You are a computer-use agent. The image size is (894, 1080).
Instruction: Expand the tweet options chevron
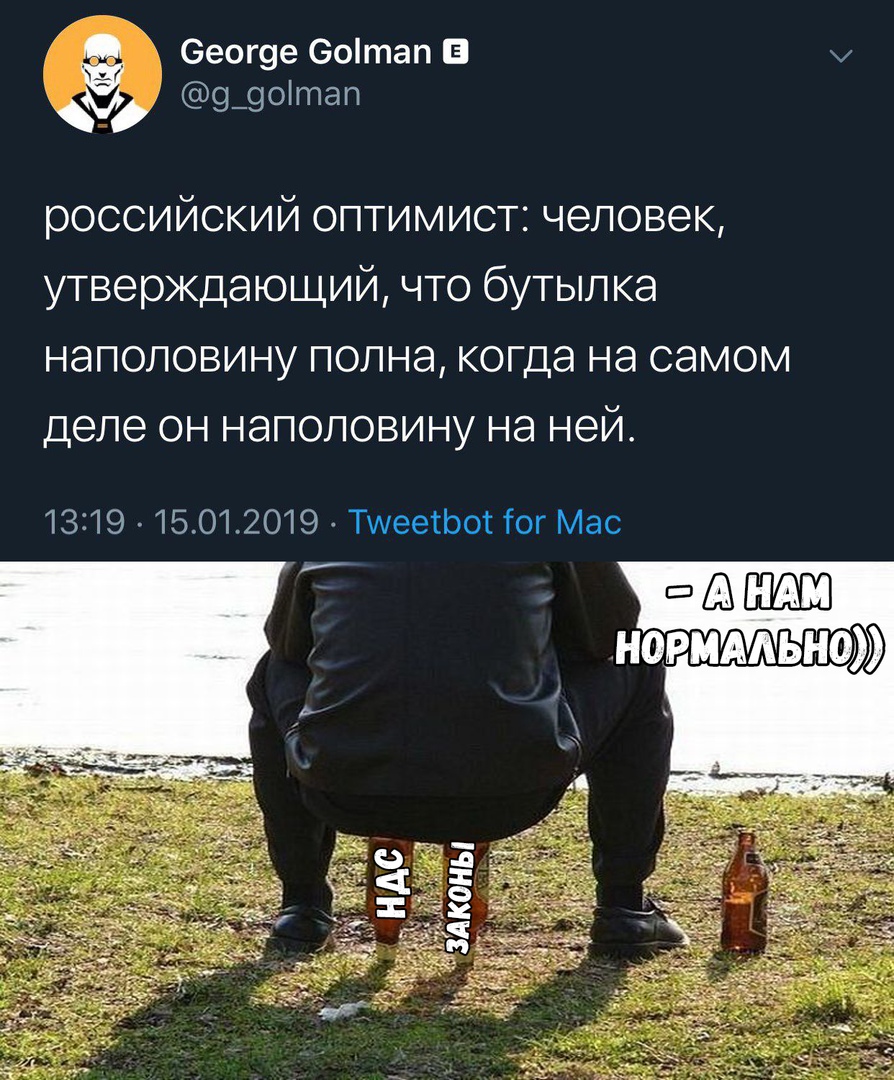[841, 56]
